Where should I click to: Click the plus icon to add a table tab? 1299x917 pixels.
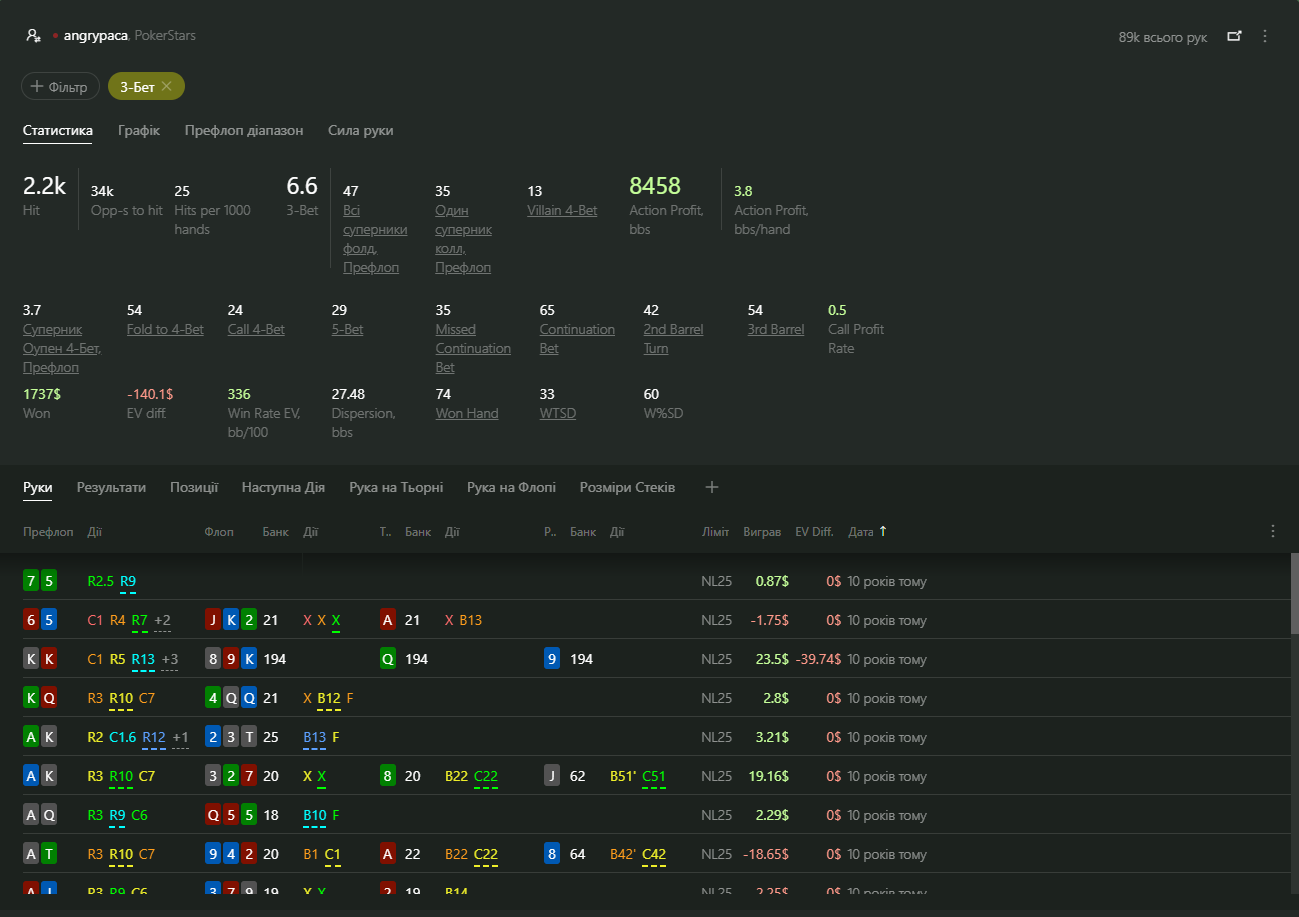[x=712, y=487]
